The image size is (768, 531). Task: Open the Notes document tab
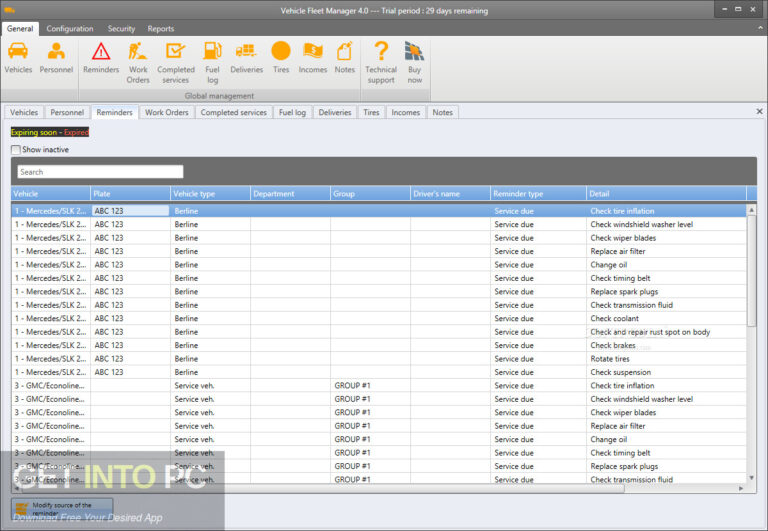click(x=443, y=112)
